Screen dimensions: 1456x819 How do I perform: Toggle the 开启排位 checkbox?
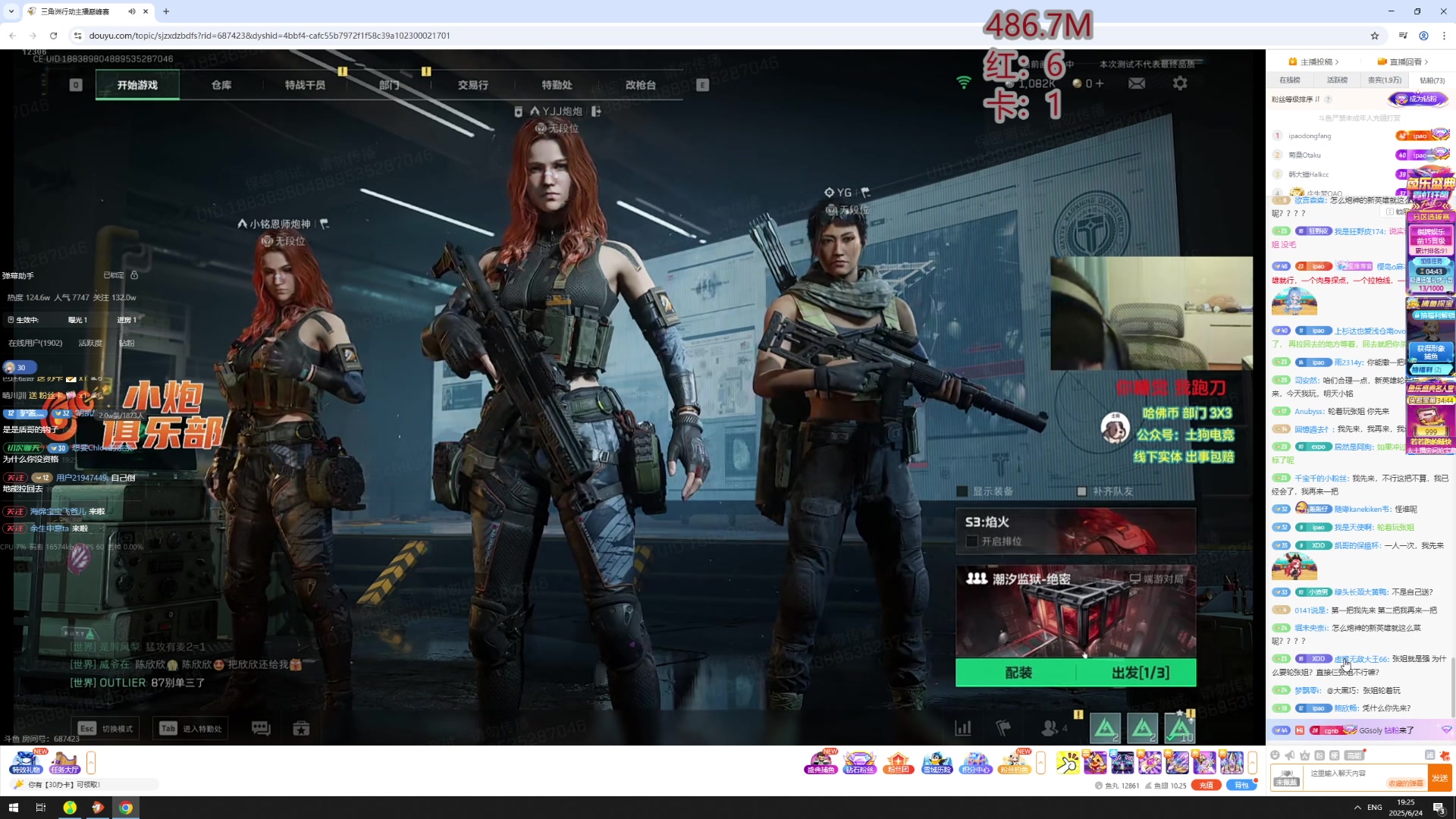coord(971,541)
